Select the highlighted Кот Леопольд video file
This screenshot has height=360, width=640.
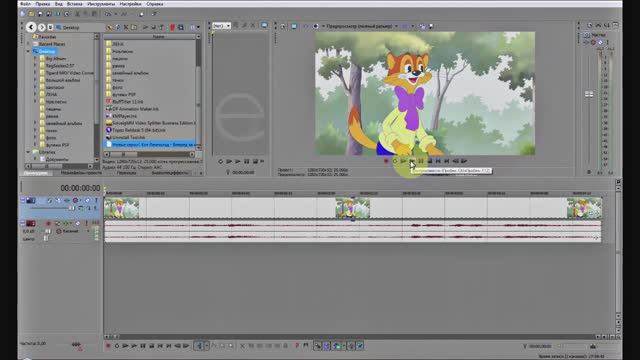tap(150, 144)
